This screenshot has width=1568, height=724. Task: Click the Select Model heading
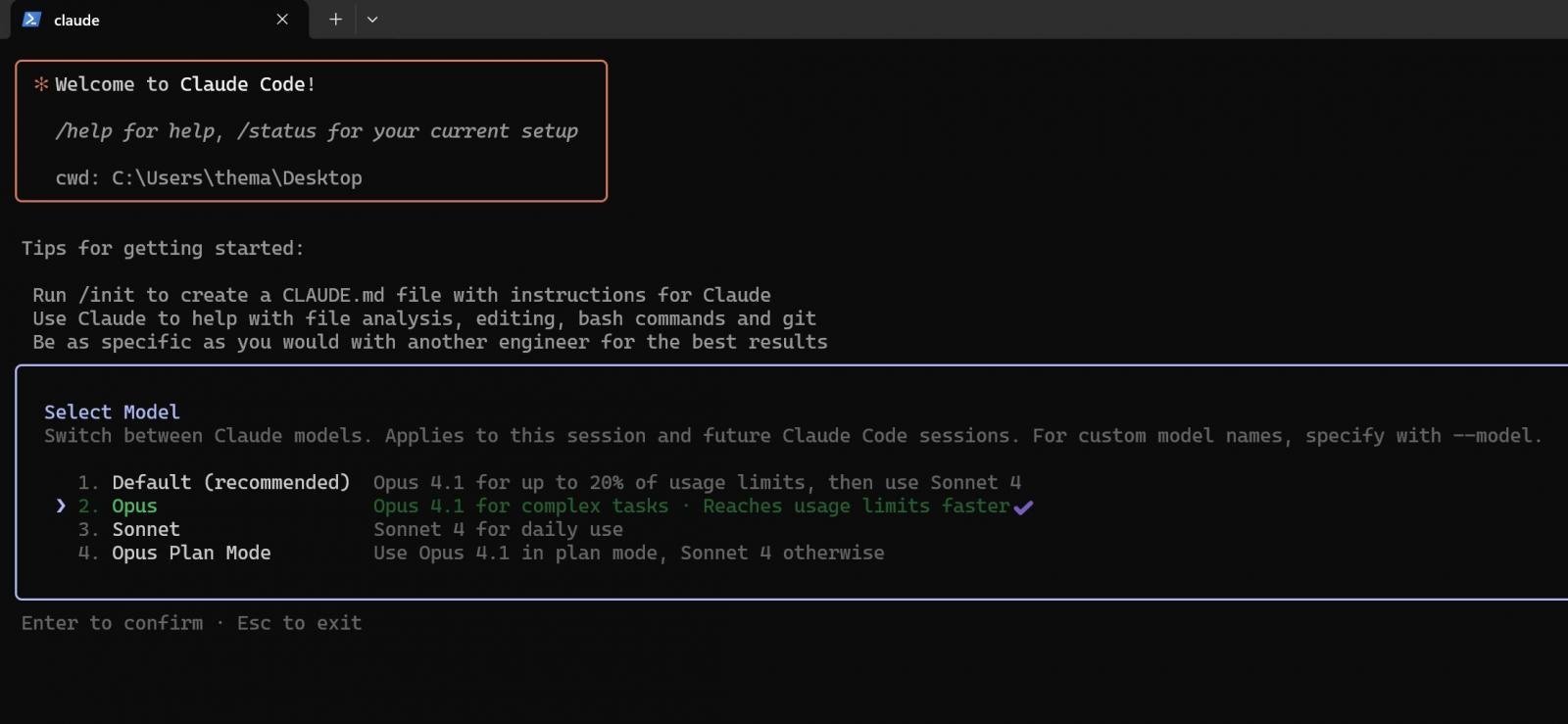(112, 411)
